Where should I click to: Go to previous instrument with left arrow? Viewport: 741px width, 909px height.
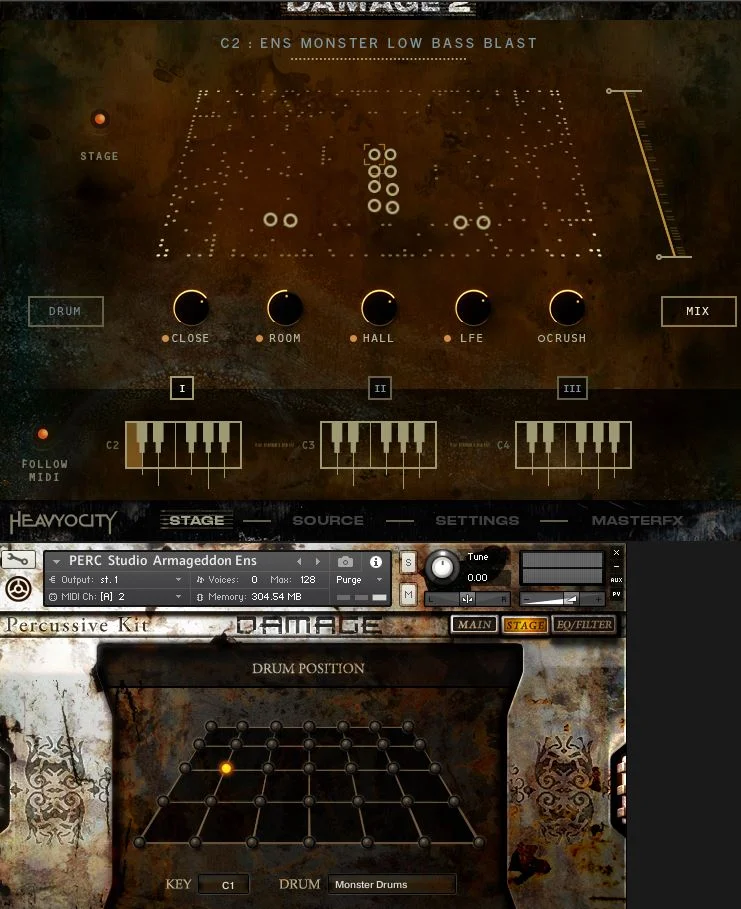click(x=299, y=561)
